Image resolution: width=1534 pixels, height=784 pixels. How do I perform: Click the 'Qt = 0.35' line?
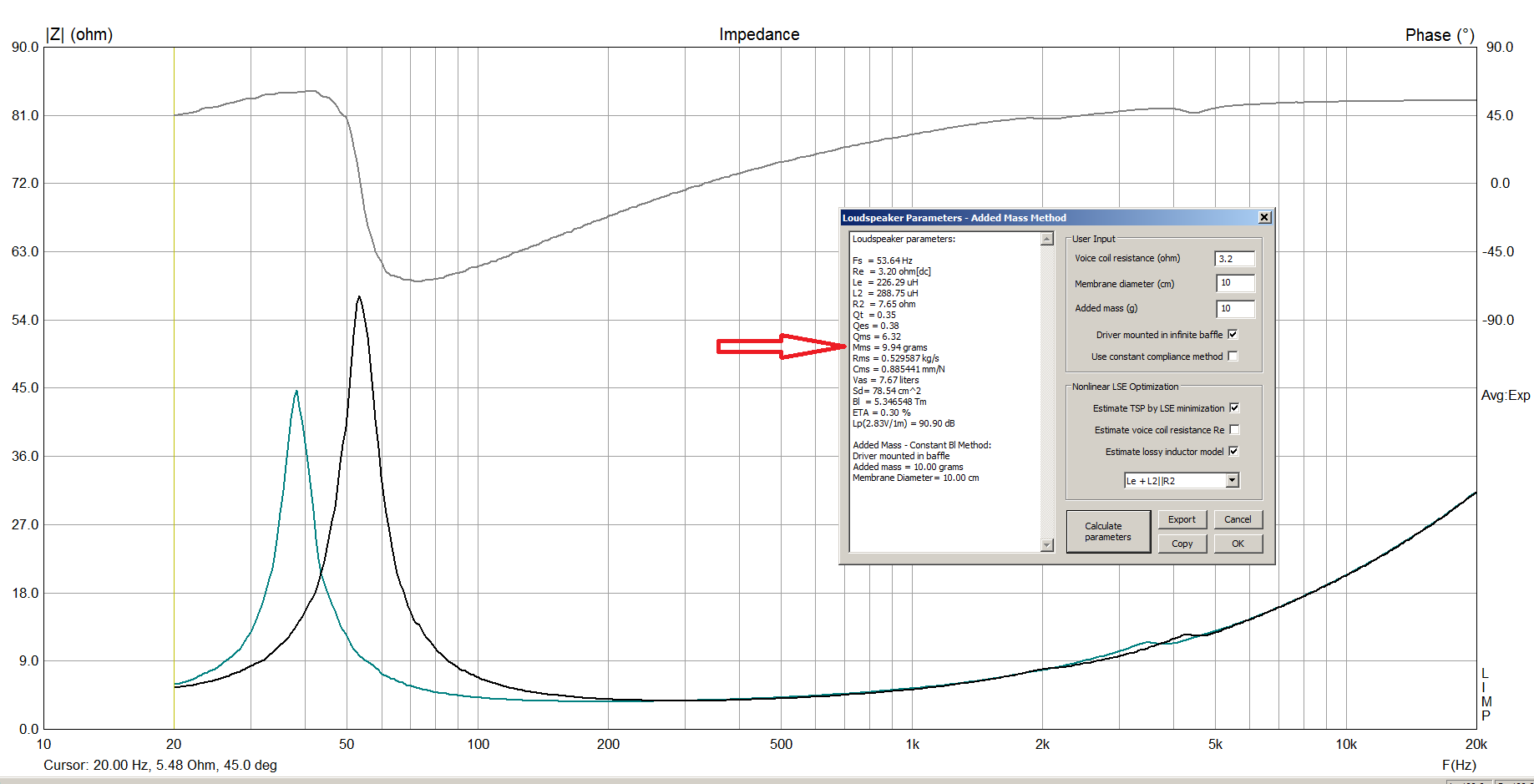pos(873,315)
